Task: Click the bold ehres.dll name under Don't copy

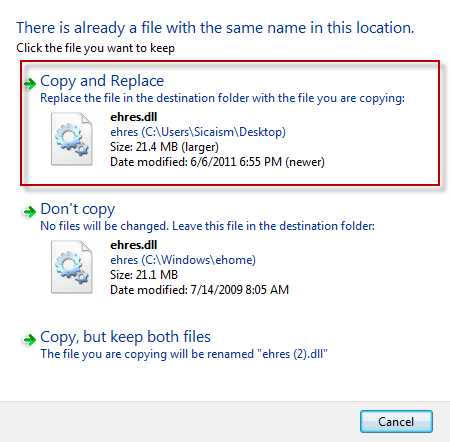Action: (x=134, y=245)
